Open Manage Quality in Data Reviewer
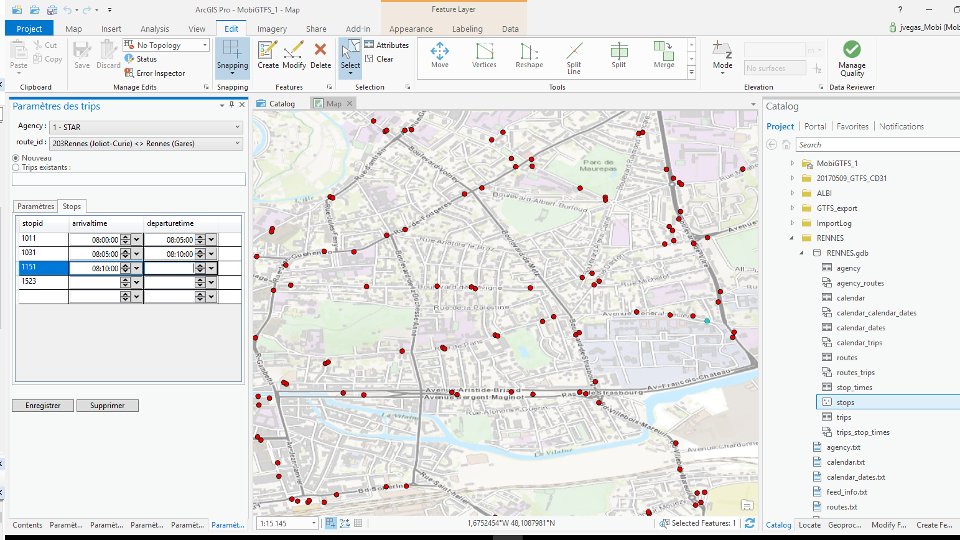 (852, 59)
